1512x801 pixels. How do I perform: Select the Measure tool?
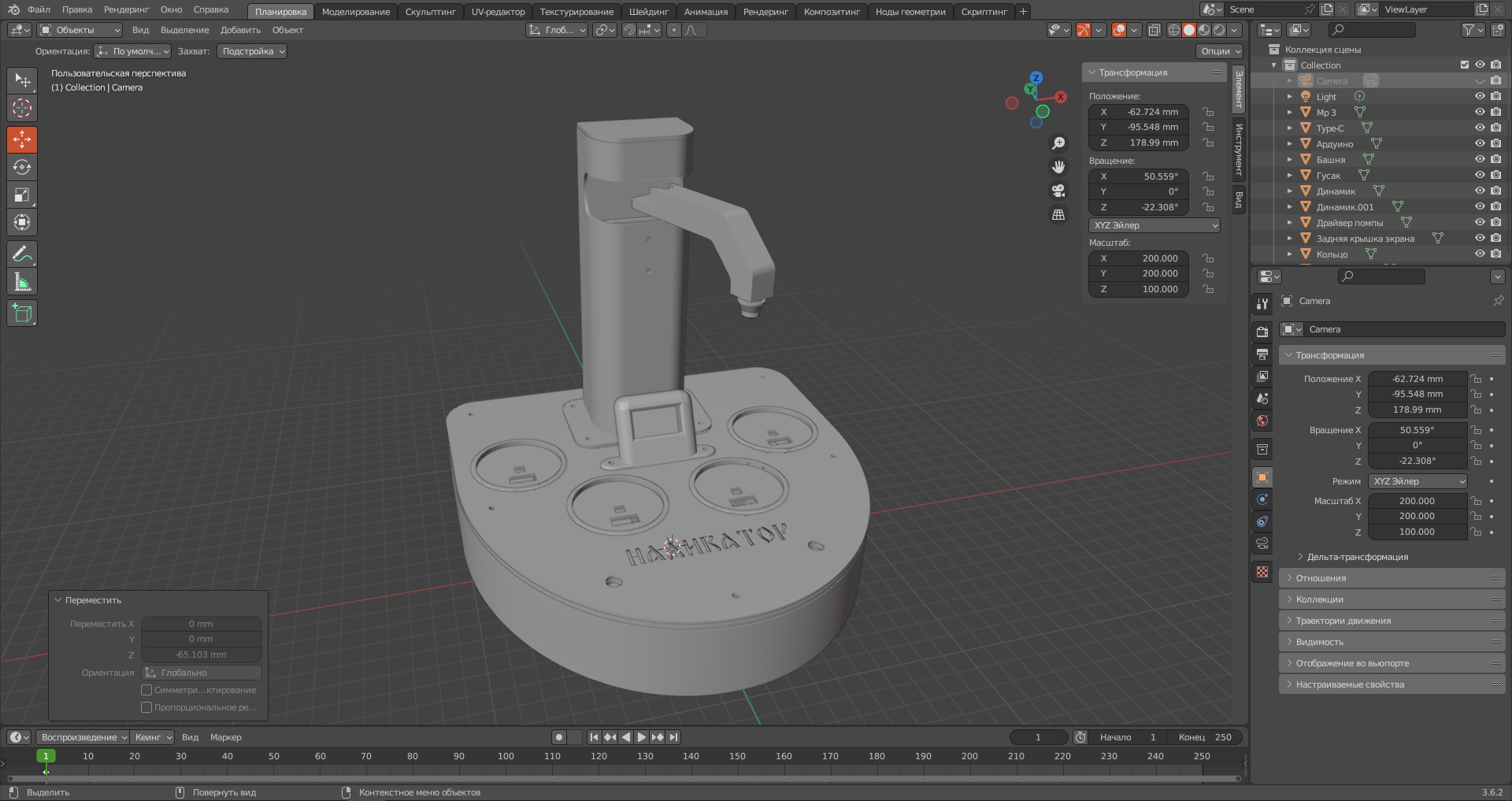point(21,280)
